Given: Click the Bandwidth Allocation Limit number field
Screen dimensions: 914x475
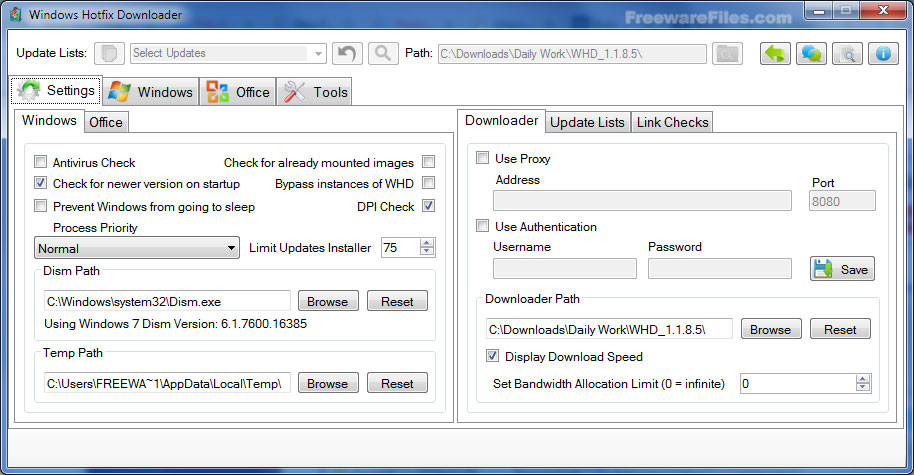Looking at the screenshot, I should click(x=798, y=383).
